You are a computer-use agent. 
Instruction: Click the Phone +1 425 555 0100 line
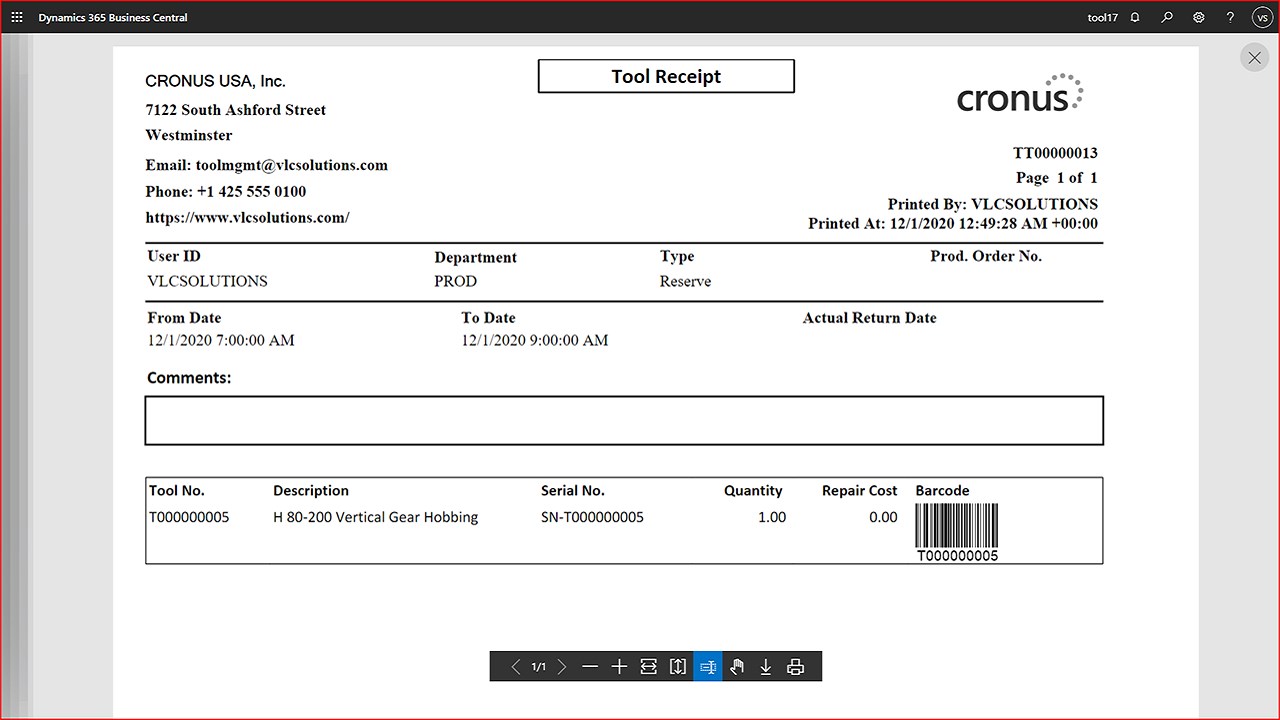coord(226,192)
